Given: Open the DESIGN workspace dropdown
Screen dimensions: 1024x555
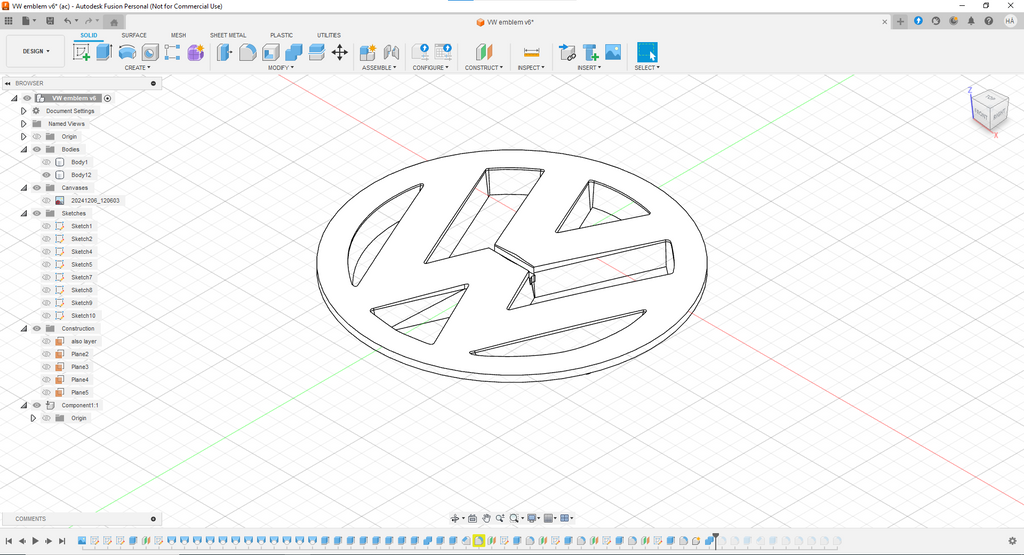Looking at the screenshot, I should 36,51.
